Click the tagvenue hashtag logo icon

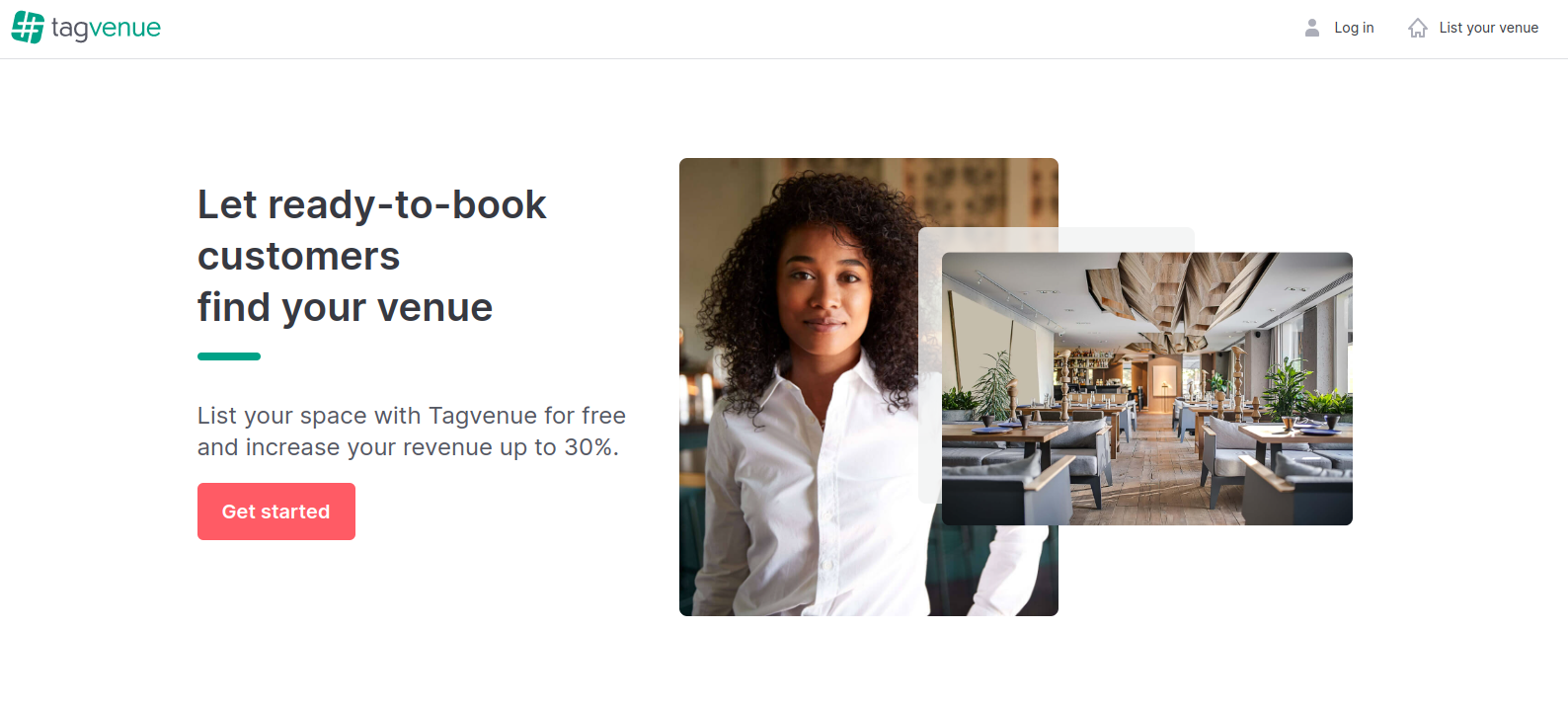[x=28, y=28]
